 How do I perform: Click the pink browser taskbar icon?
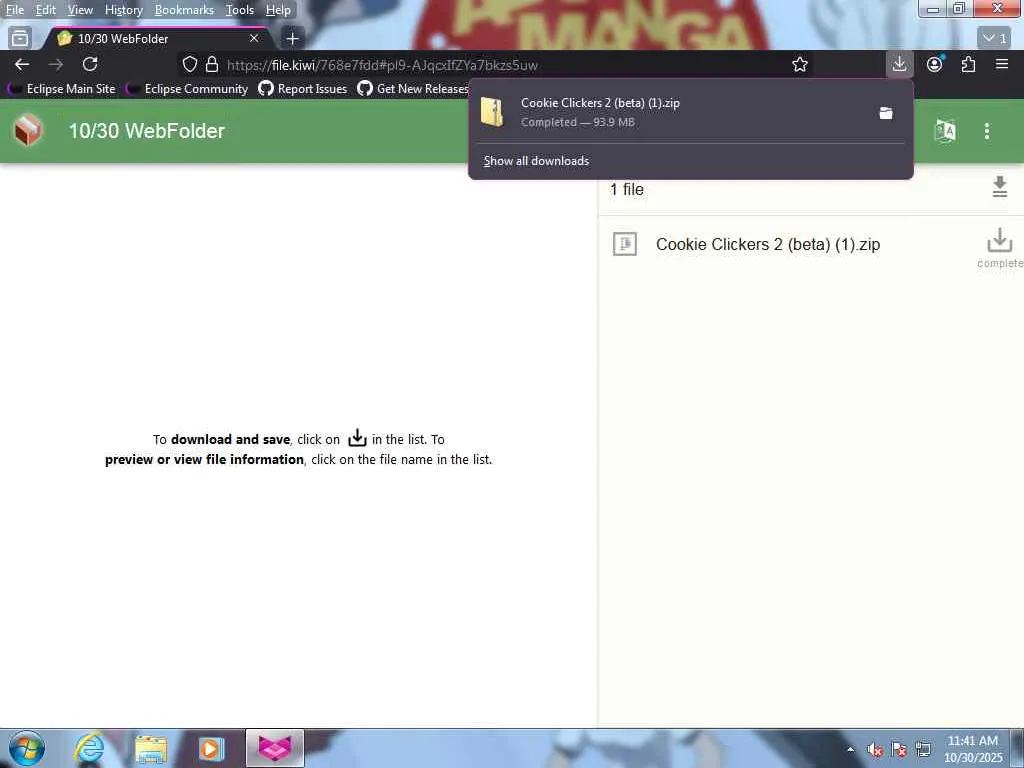pos(275,748)
